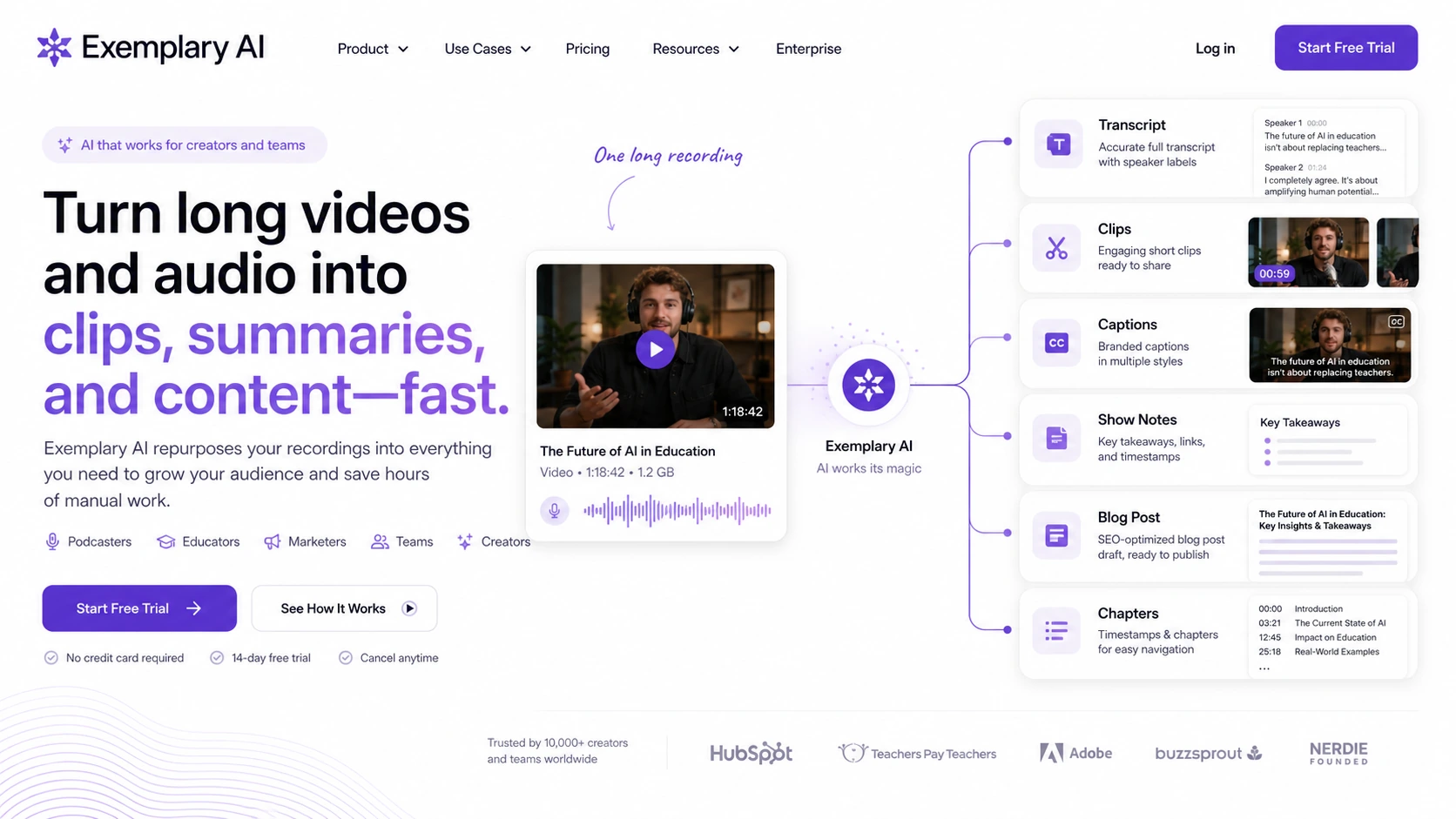The width and height of the screenshot is (1456, 819).
Task: Play The Future of AI in Education video
Action: point(655,349)
